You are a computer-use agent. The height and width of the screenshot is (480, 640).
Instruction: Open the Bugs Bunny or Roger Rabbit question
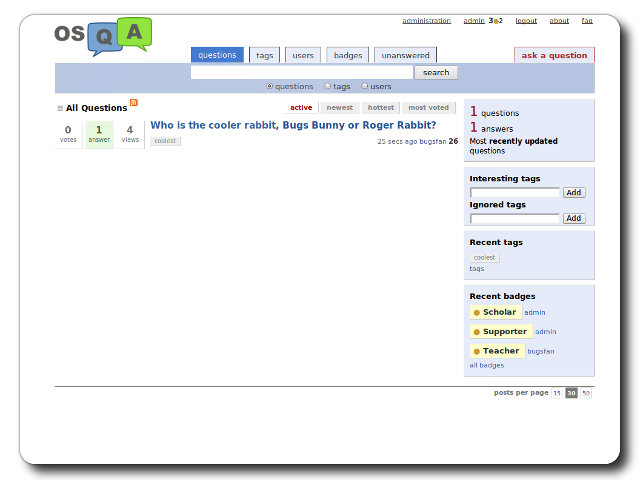293,126
